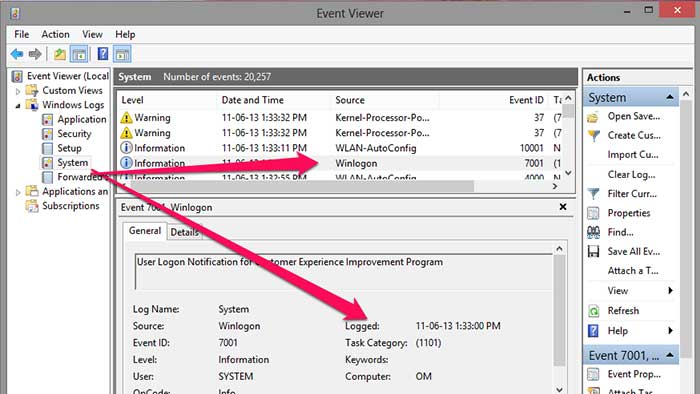Click the Filter Current Log funnel icon
Viewport: 700px width, 394px height.
[593, 194]
